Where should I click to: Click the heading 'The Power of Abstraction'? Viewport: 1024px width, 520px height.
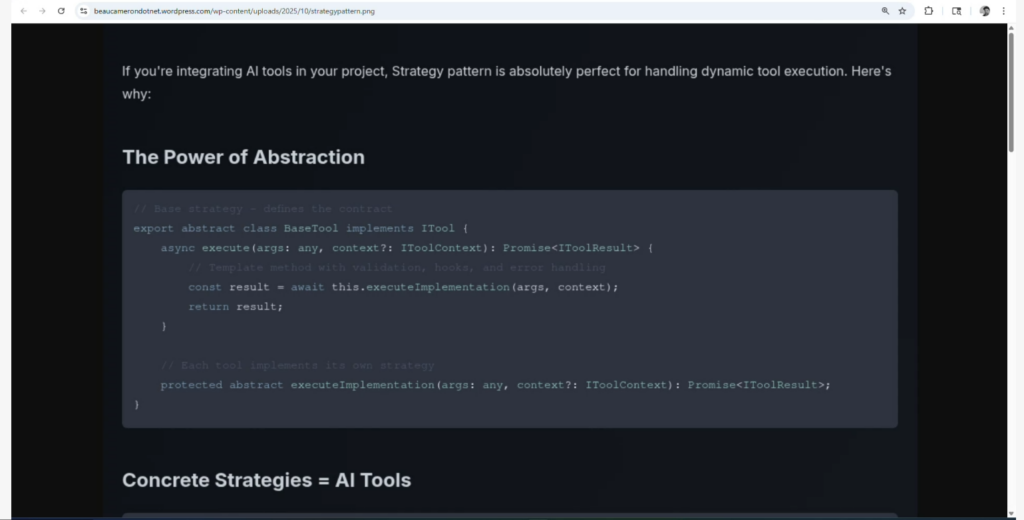243,157
